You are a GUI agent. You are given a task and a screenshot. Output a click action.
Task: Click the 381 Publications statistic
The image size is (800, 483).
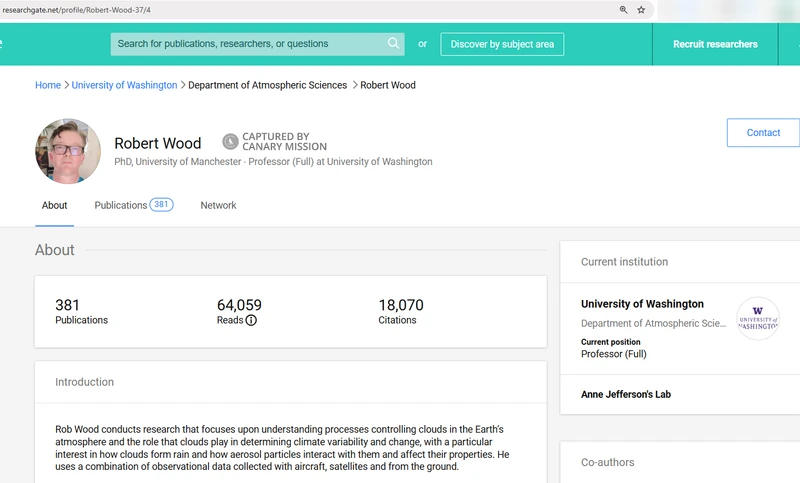coord(81,312)
